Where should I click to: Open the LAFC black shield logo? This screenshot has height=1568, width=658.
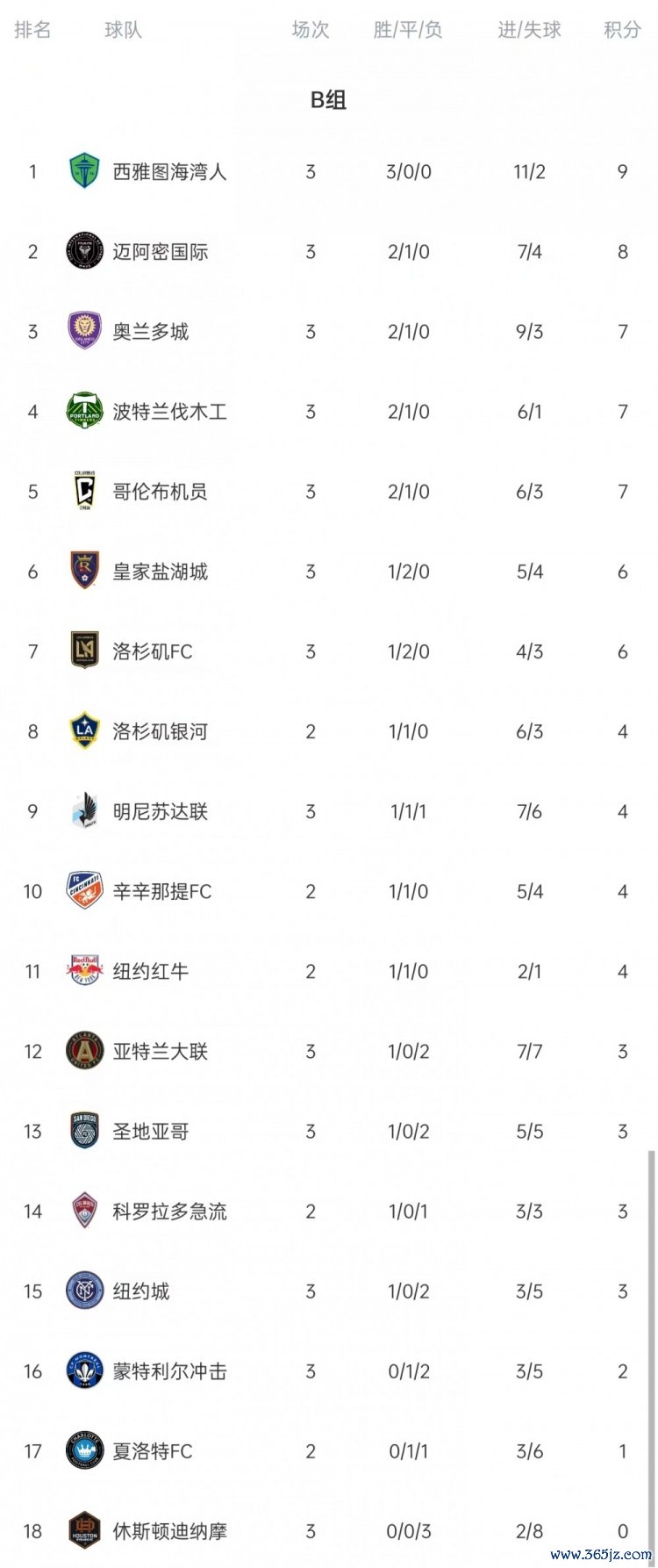point(85,651)
